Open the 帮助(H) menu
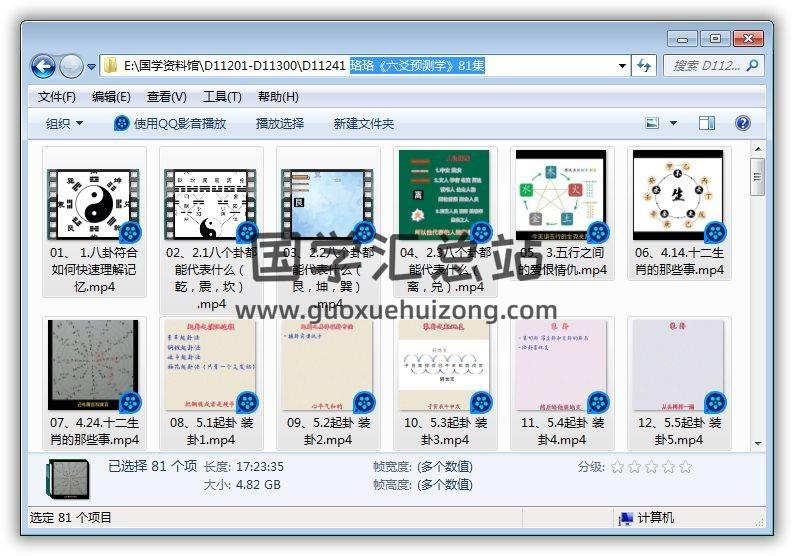Image resolution: width=794 pixels, height=556 pixels. coord(278,97)
